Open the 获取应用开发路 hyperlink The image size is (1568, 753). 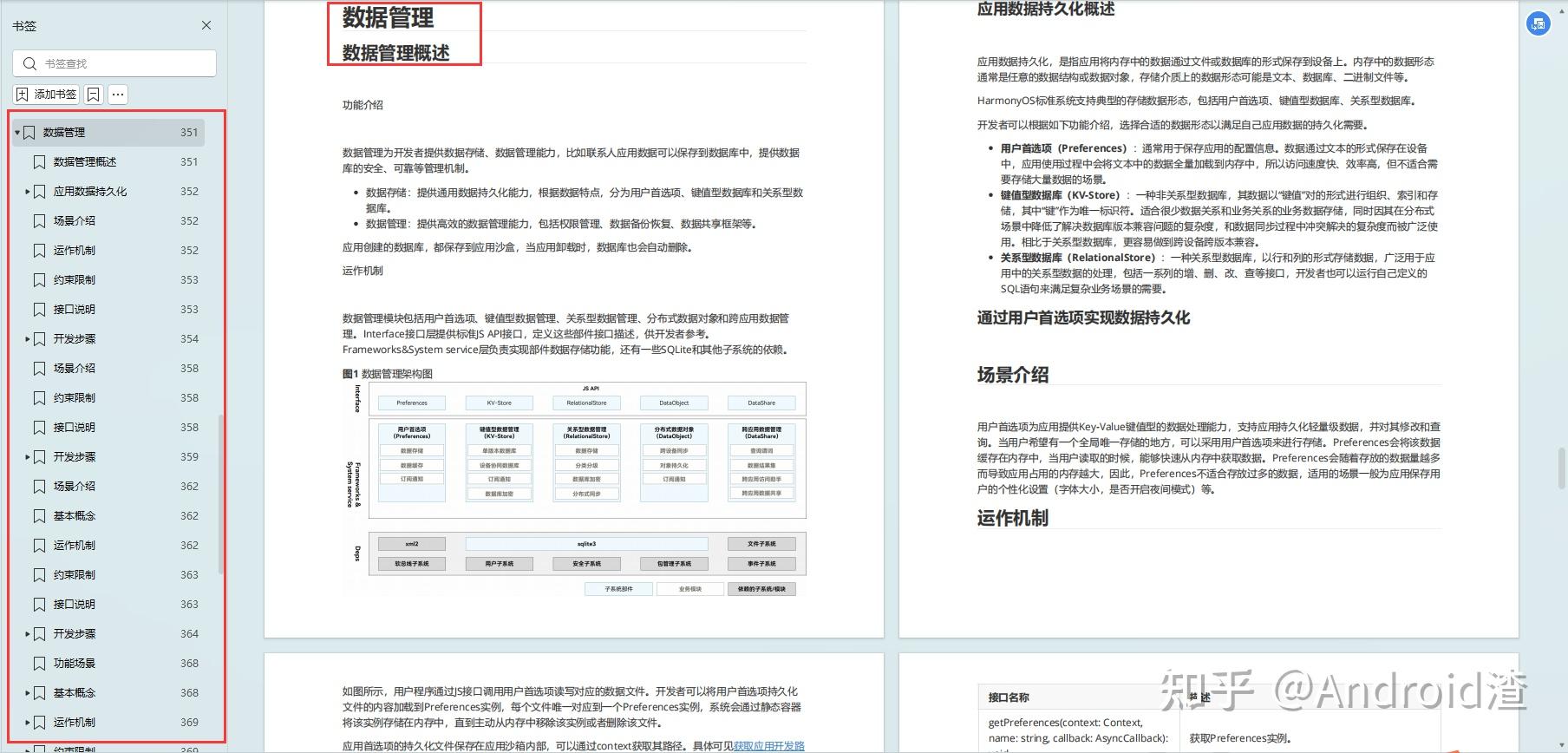point(769,745)
